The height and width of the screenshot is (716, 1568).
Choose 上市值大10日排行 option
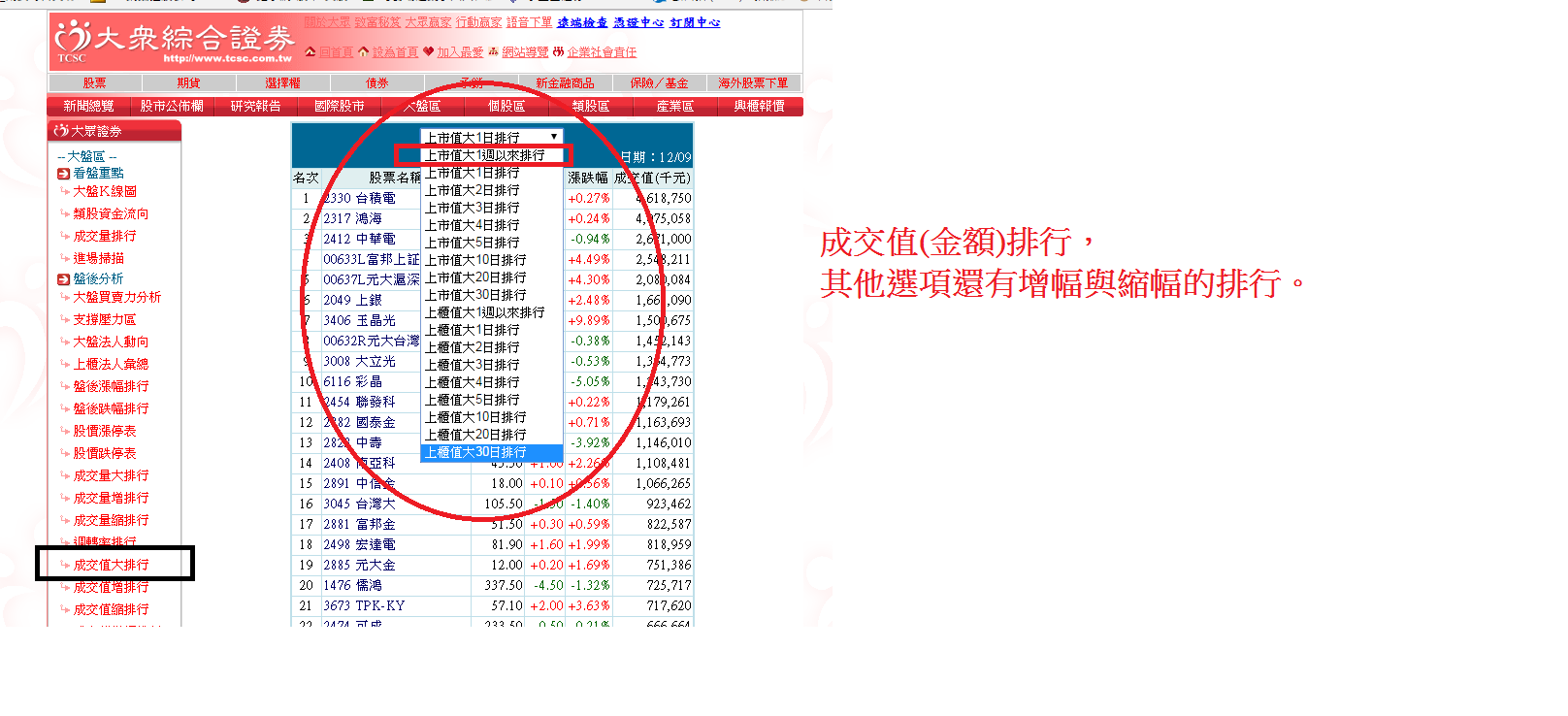[492, 260]
